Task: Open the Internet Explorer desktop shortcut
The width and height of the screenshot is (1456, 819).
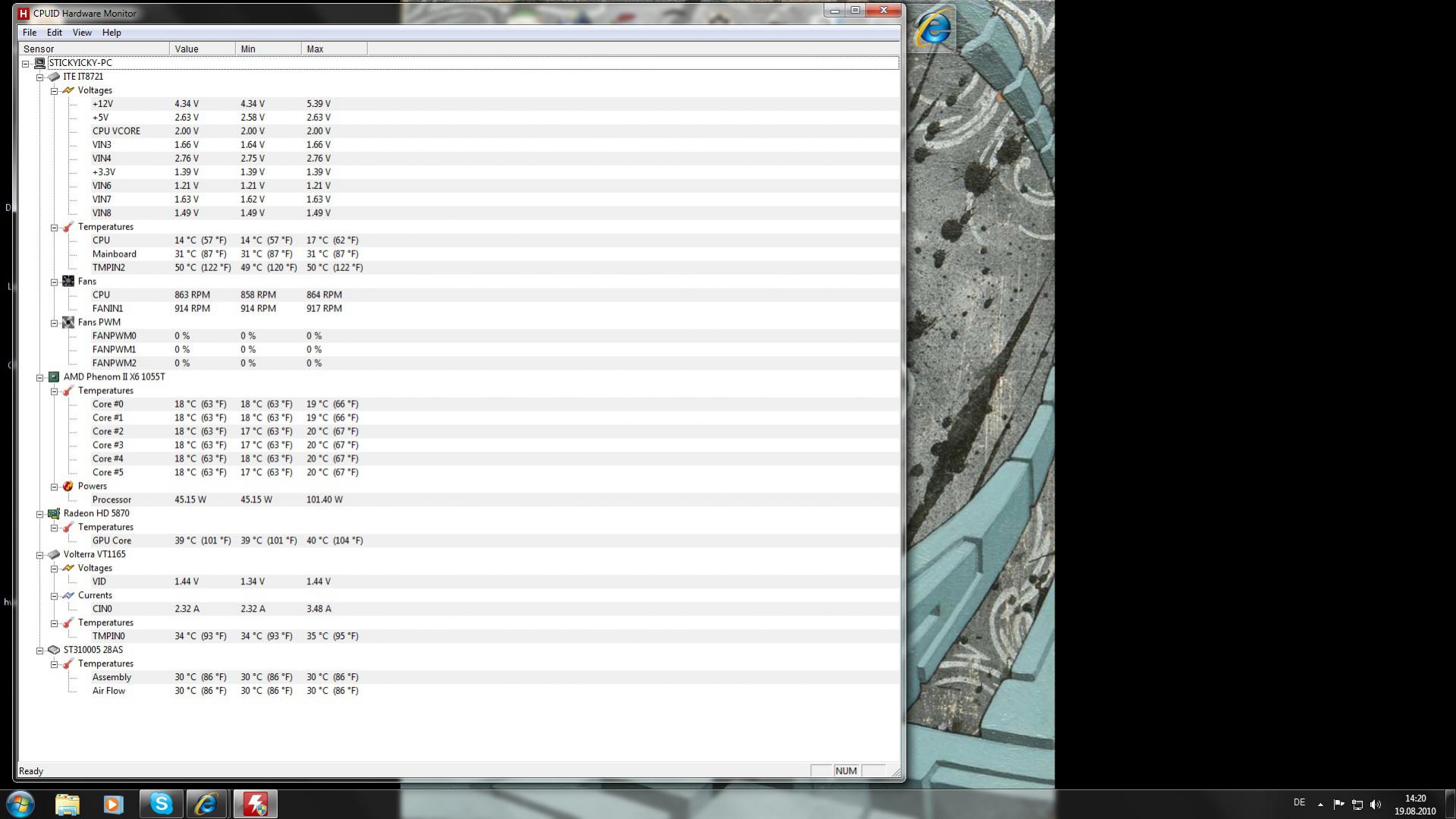Action: click(934, 29)
